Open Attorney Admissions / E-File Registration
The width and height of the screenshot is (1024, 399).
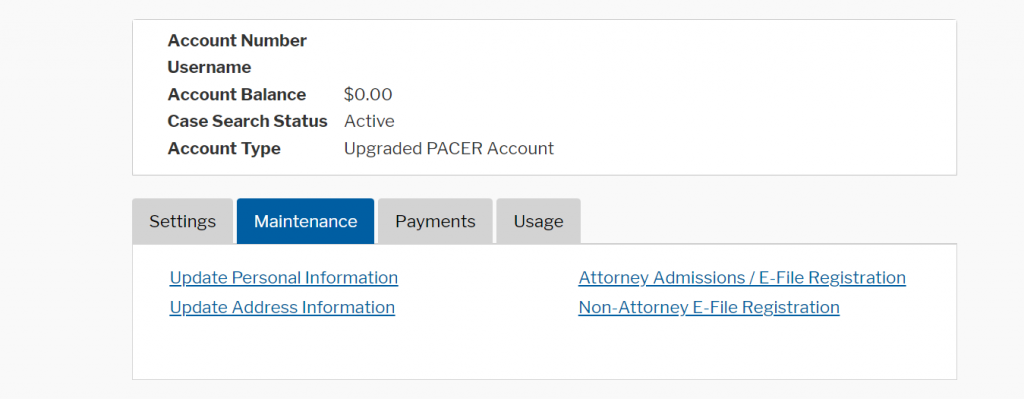point(742,278)
